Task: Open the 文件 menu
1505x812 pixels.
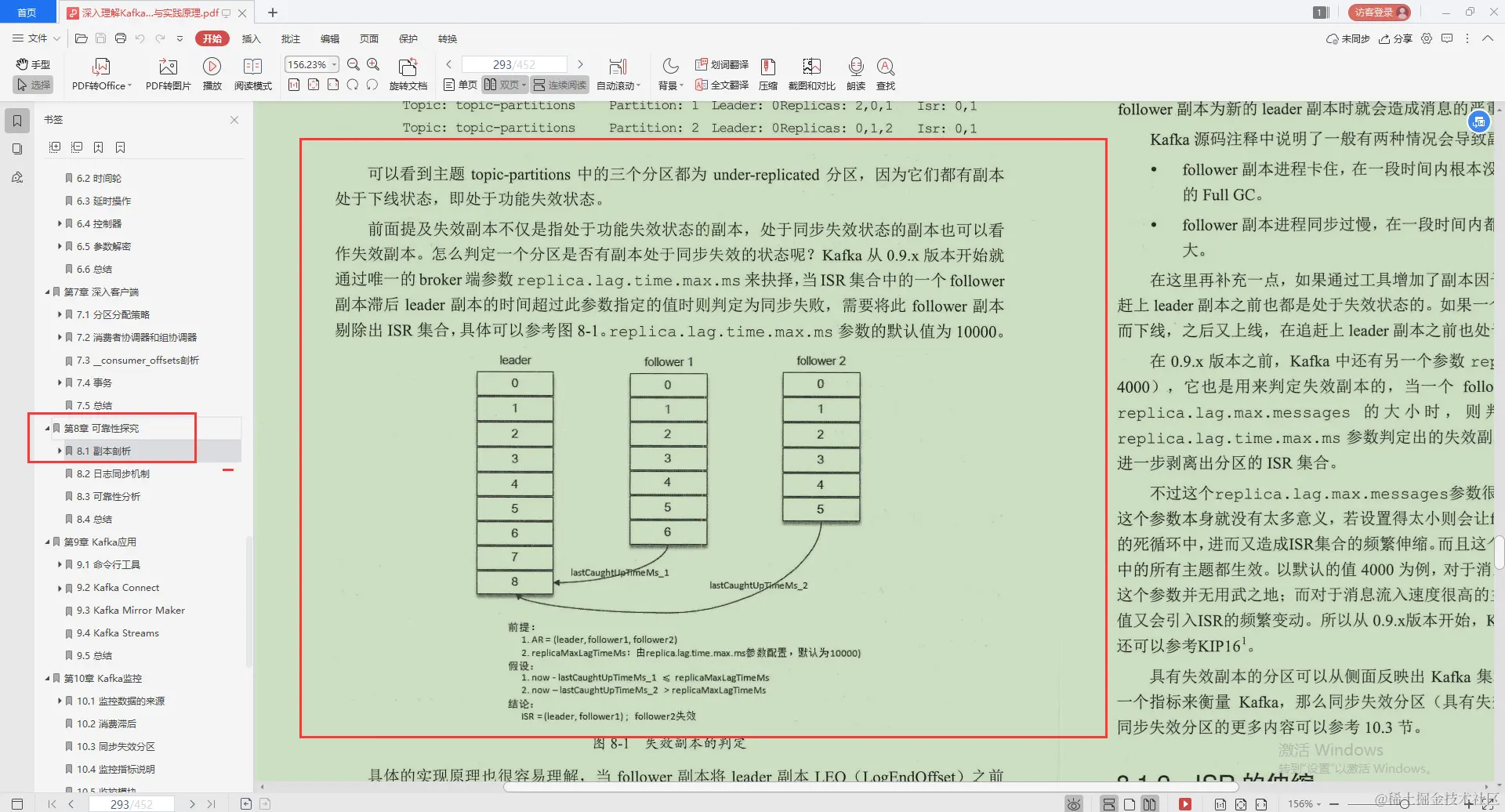Action: (x=34, y=38)
